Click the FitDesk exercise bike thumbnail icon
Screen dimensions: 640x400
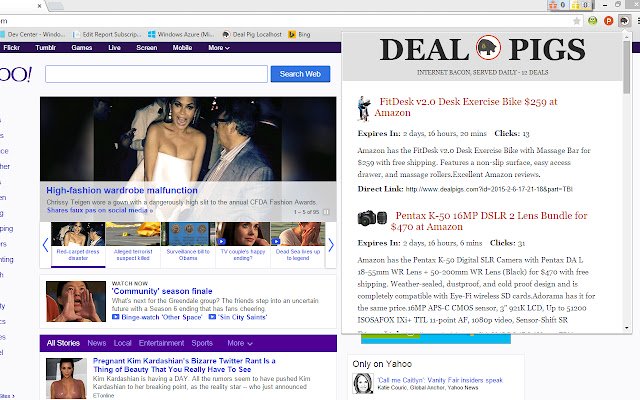[x=364, y=108]
